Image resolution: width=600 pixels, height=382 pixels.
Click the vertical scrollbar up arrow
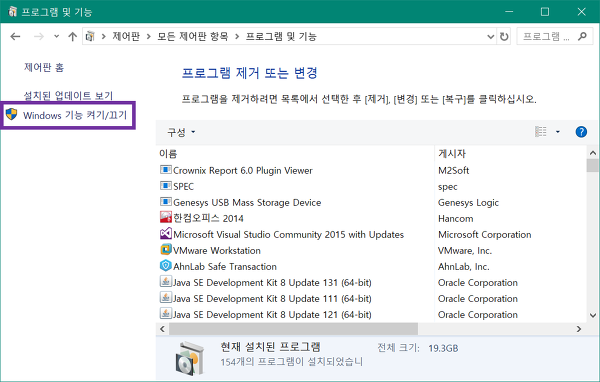pos(593,153)
